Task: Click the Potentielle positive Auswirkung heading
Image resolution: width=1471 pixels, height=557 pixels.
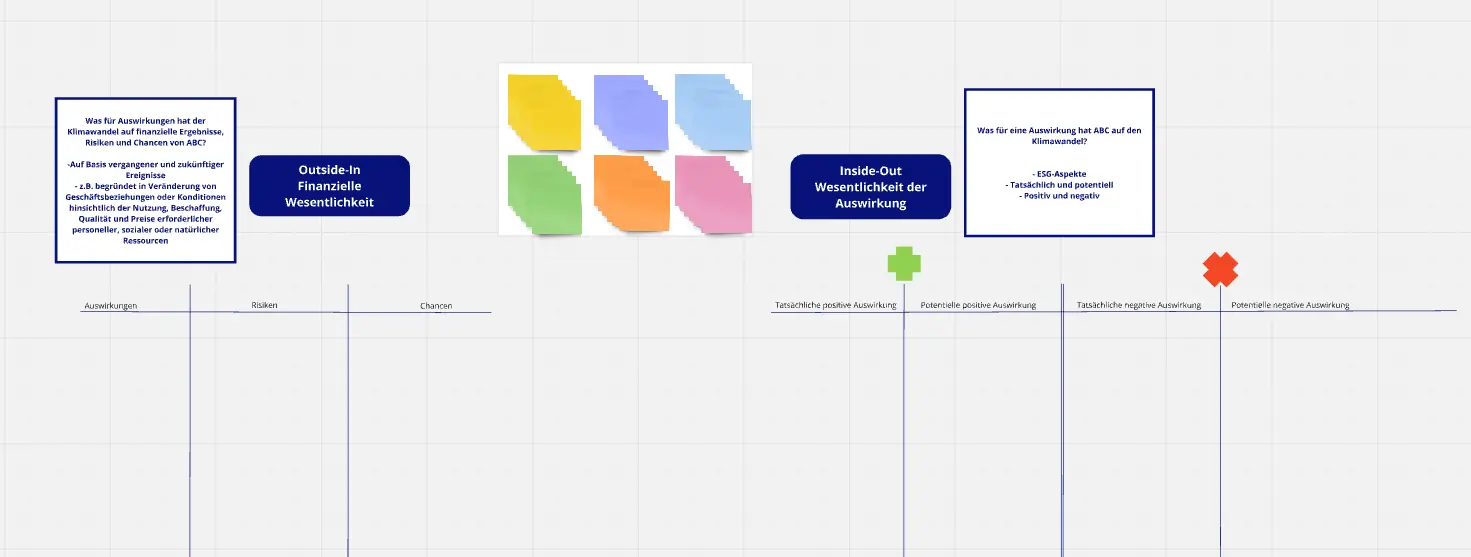Action: pos(978,305)
